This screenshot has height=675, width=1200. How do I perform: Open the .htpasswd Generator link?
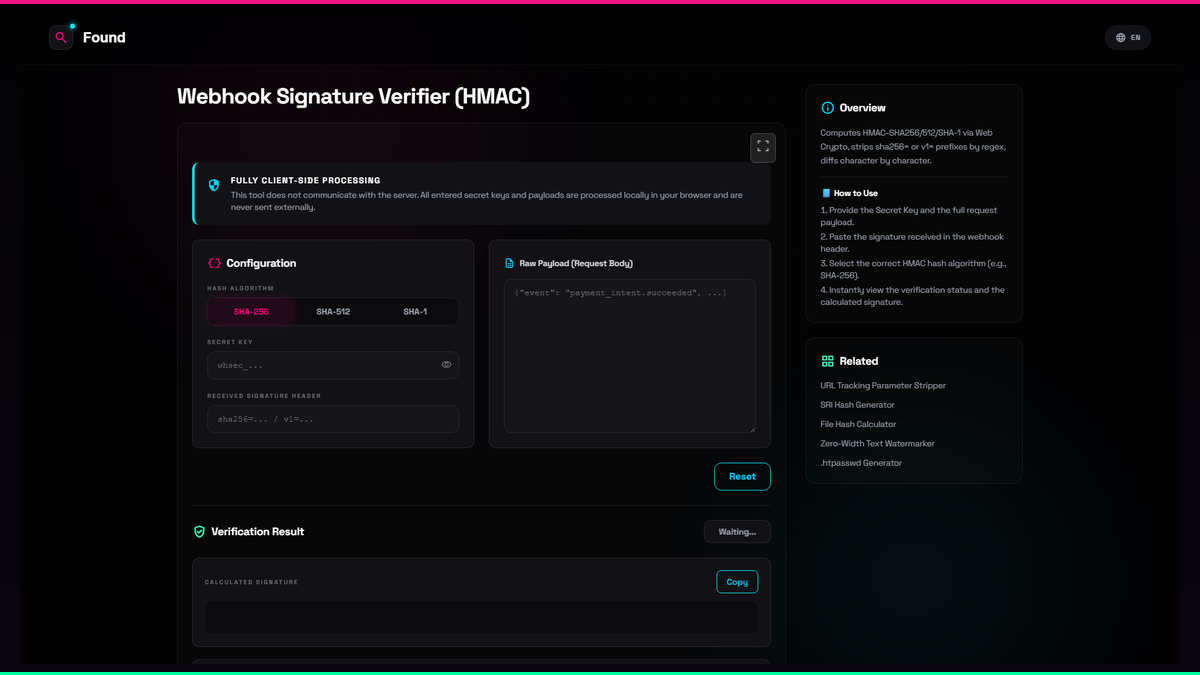[861, 463]
